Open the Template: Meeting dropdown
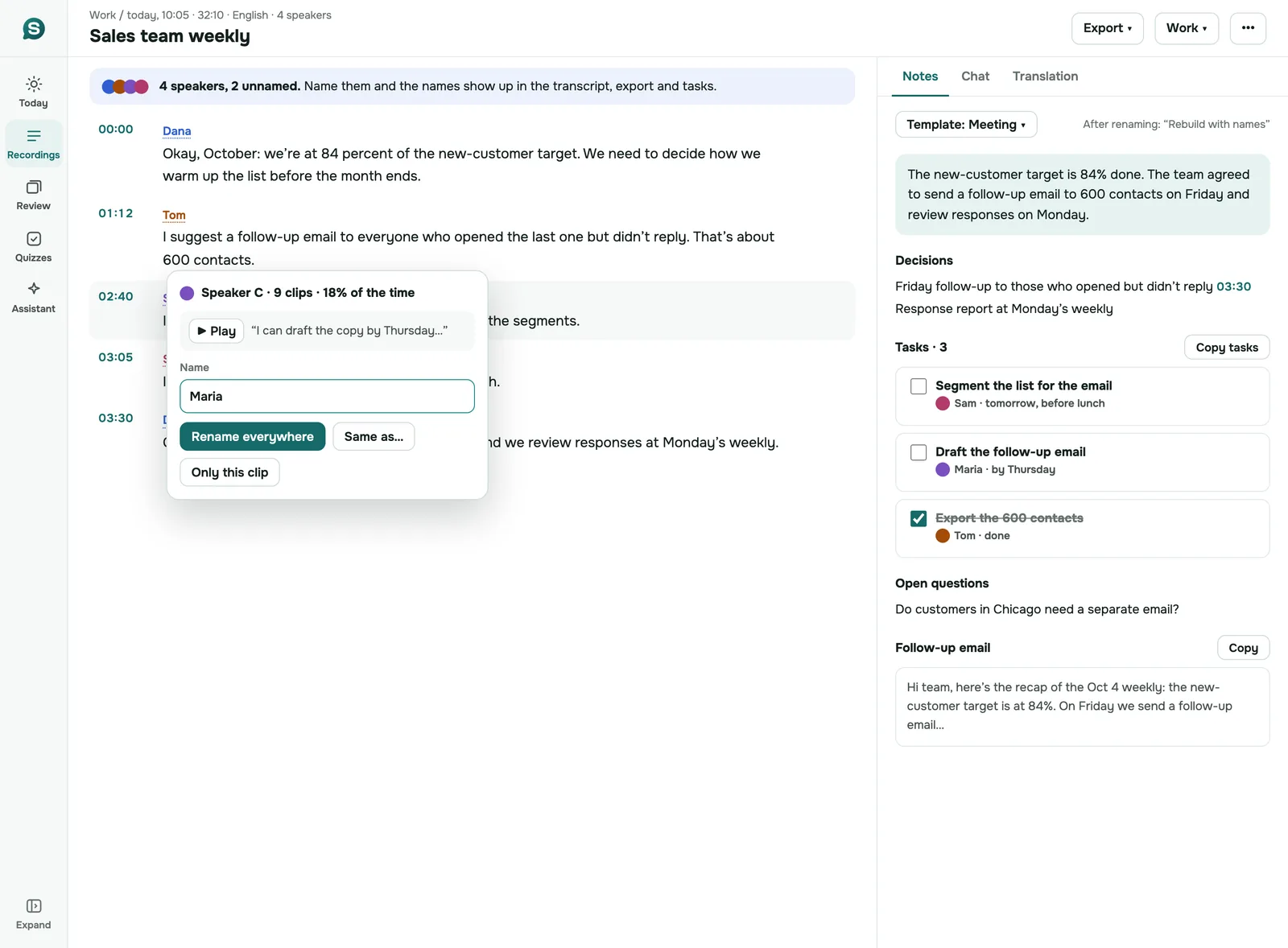 966,125
